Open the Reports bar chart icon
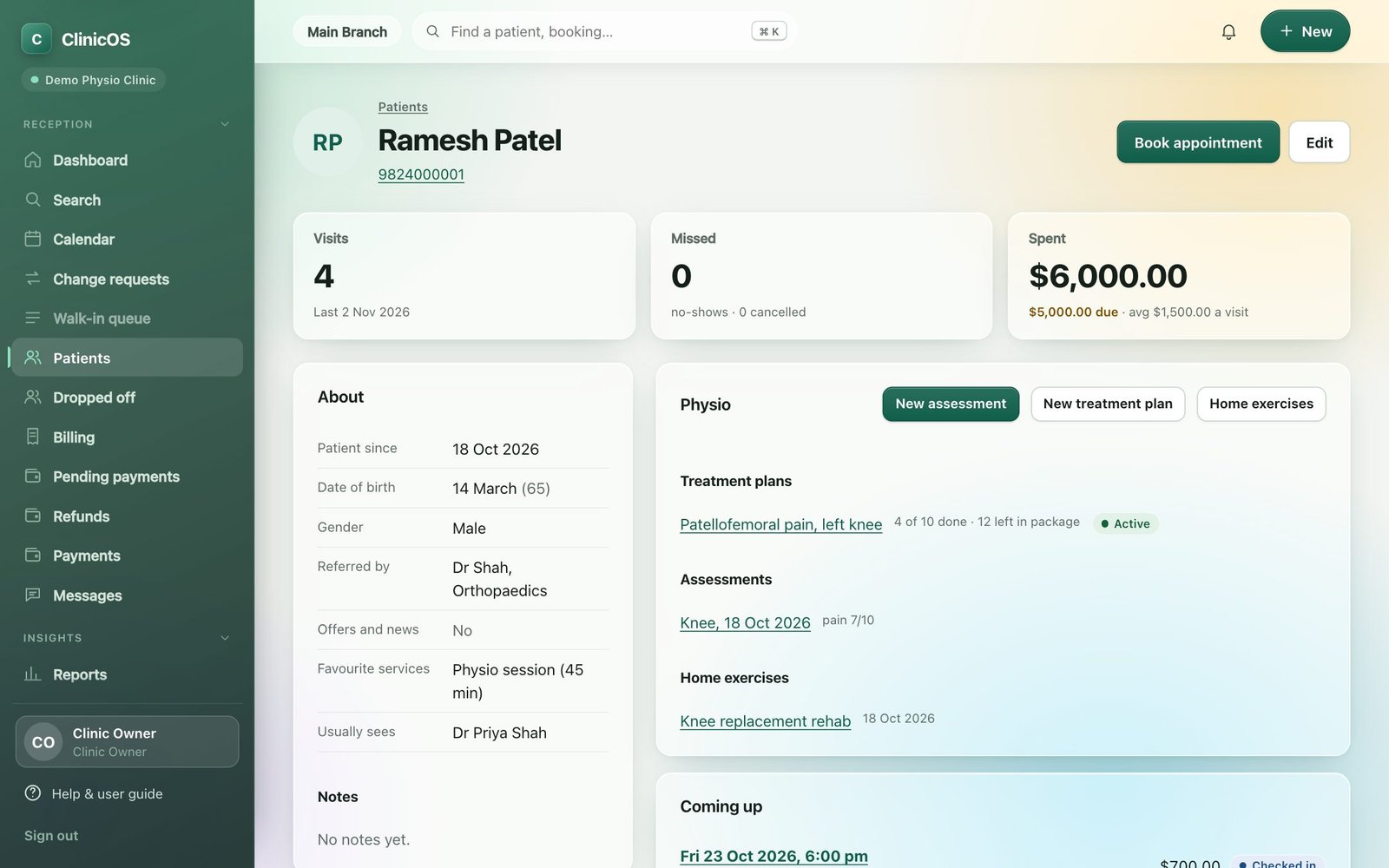 pos(33,674)
